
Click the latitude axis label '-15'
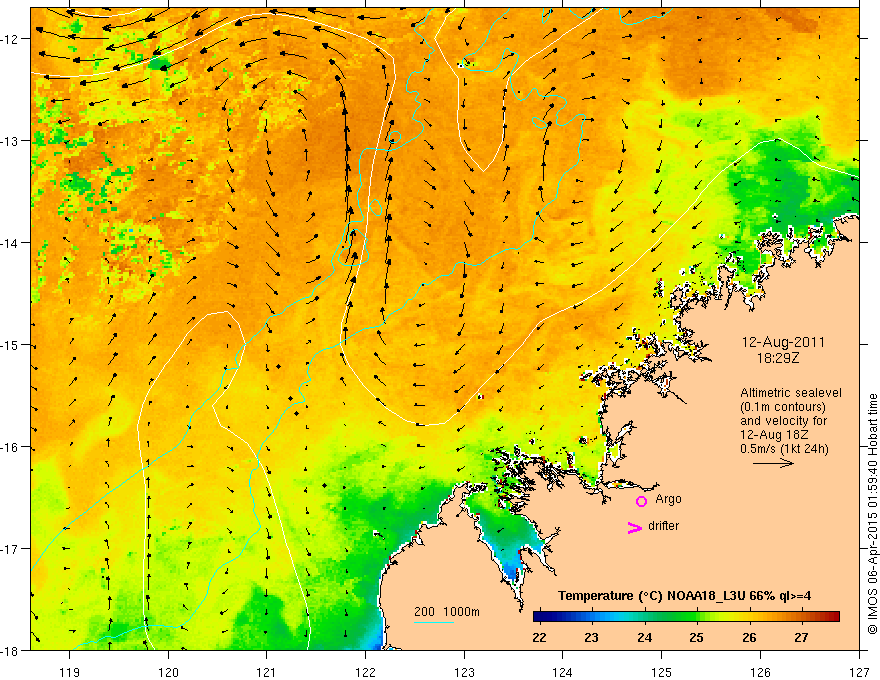click(11, 345)
